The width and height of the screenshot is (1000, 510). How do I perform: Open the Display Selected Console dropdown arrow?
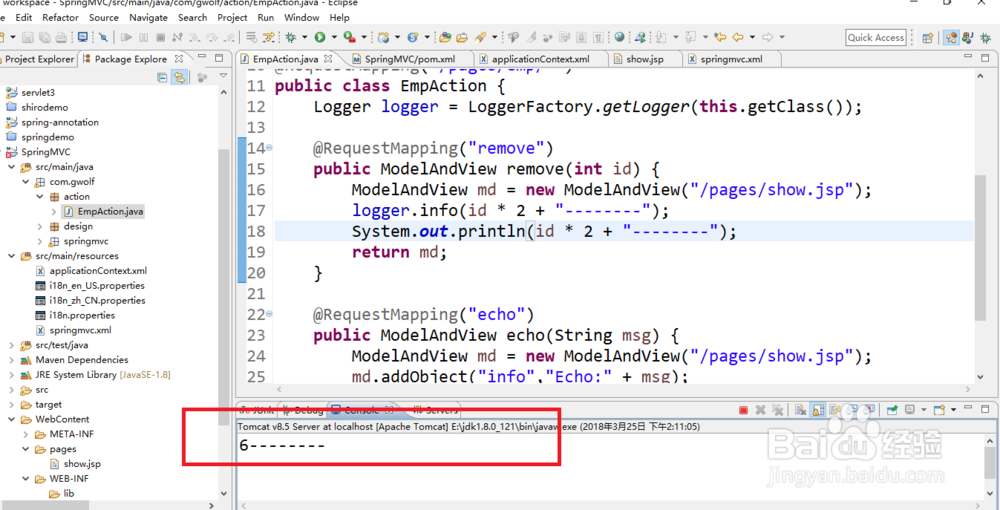[923, 410]
